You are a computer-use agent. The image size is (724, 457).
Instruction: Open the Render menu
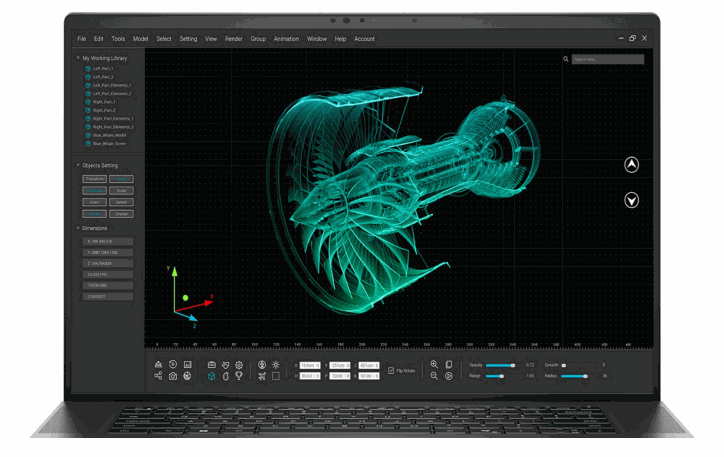[x=234, y=39]
